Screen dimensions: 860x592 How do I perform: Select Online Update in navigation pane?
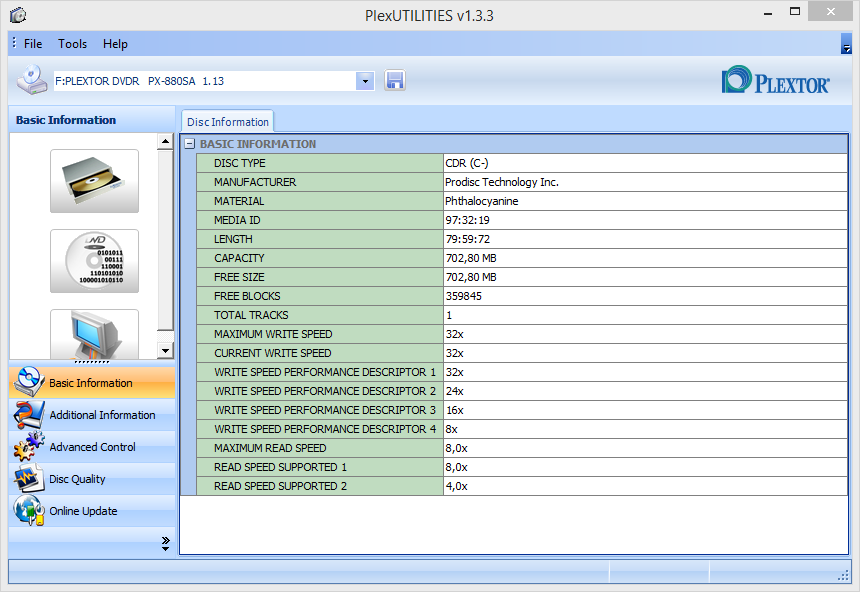(92, 510)
